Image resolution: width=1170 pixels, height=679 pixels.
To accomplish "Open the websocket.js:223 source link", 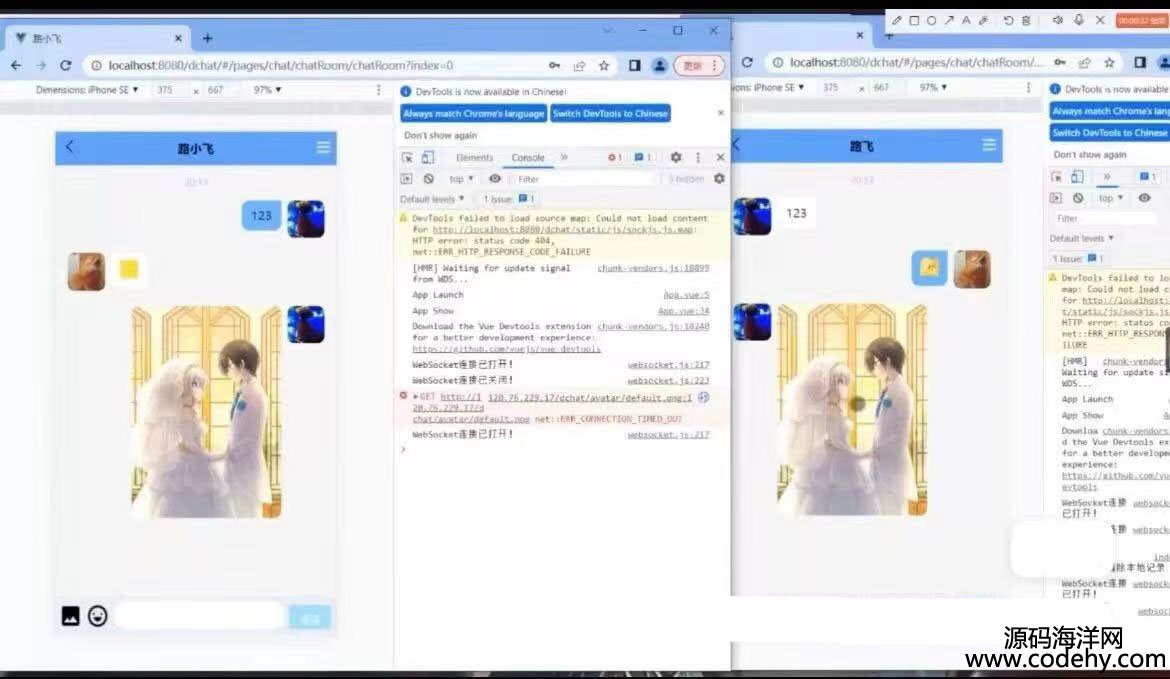I will click(669, 381).
